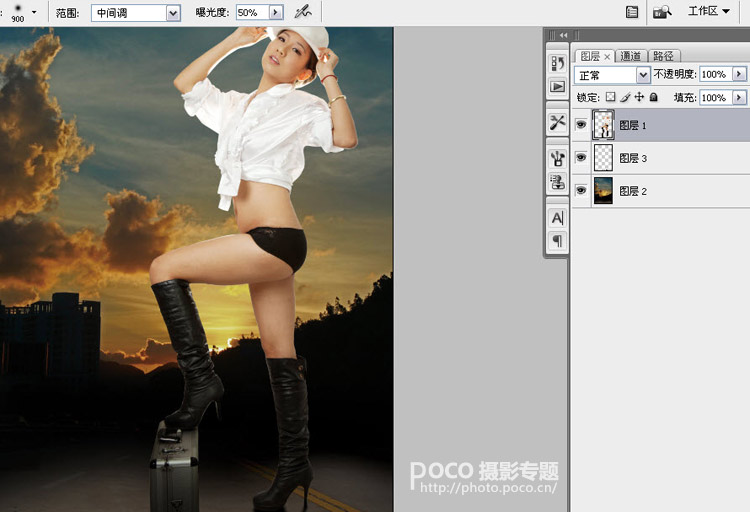The image size is (750, 512).
Task: Open the History panel icon
Action: pyautogui.click(x=557, y=64)
